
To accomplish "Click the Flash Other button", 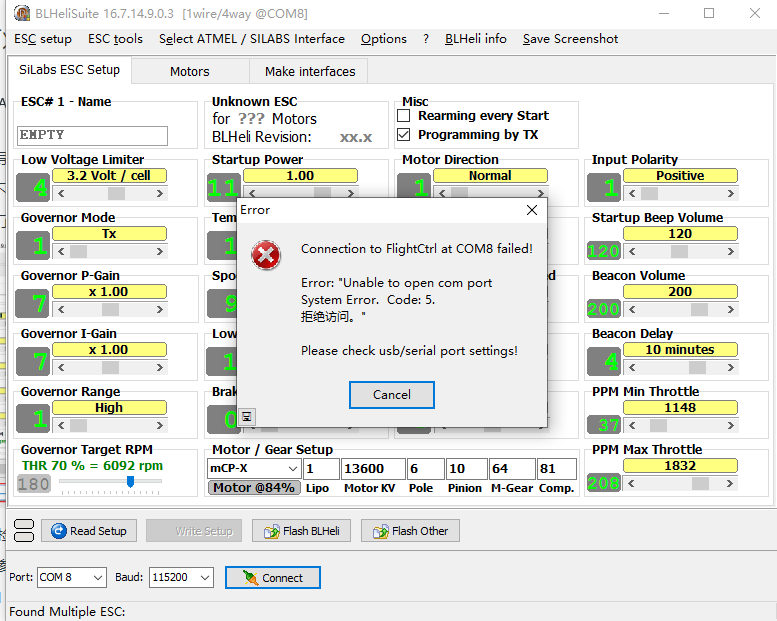I will tap(410, 531).
